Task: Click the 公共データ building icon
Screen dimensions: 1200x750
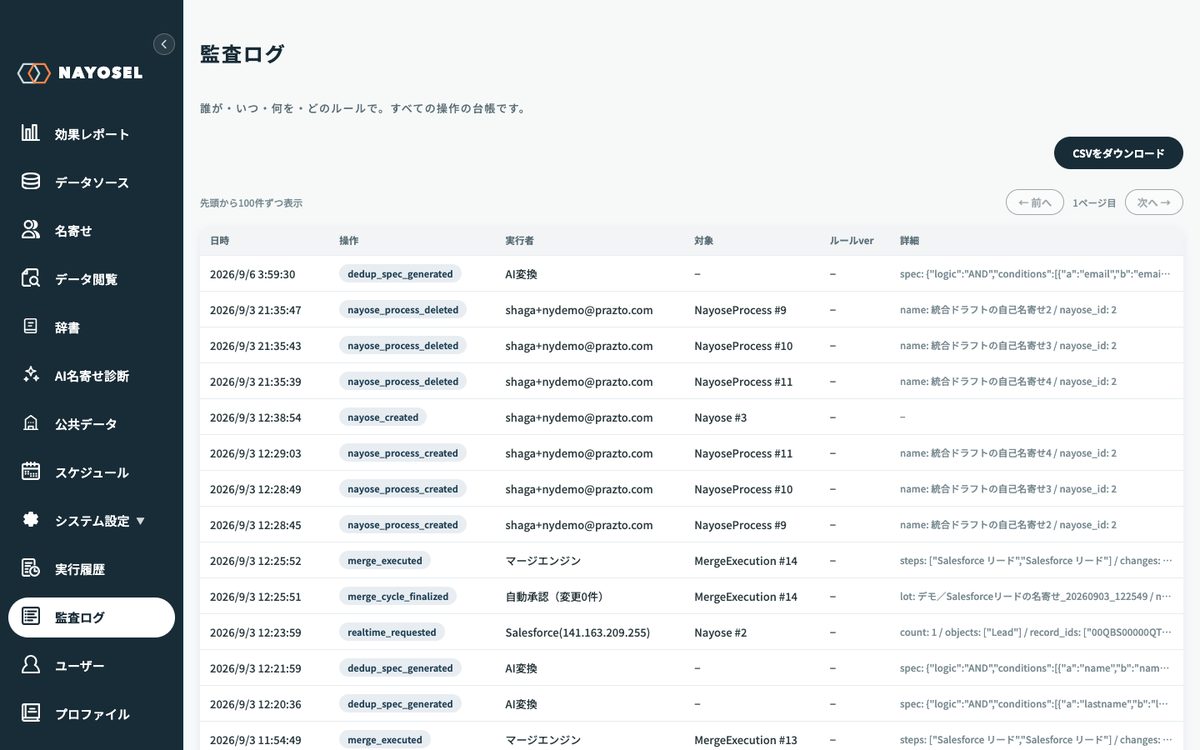Action: (x=31, y=423)
